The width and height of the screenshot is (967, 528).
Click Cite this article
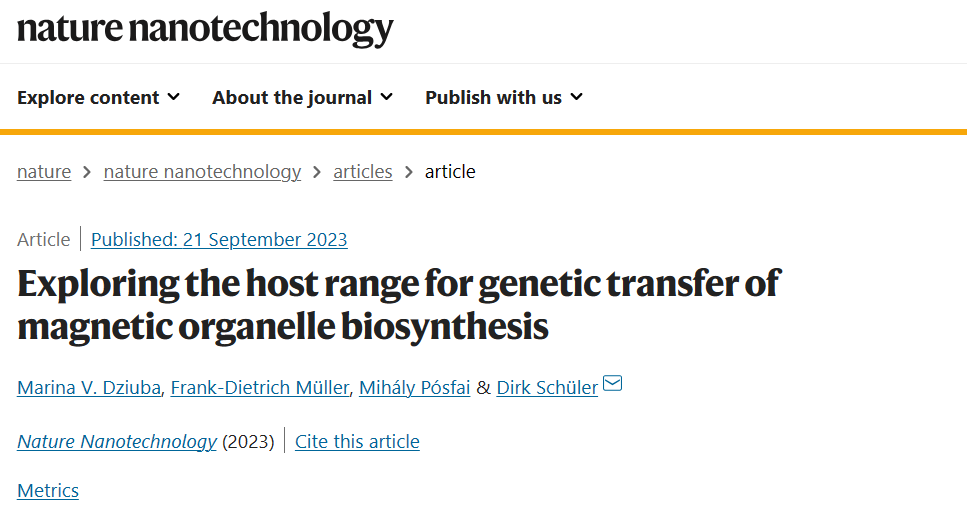(357, 442)
